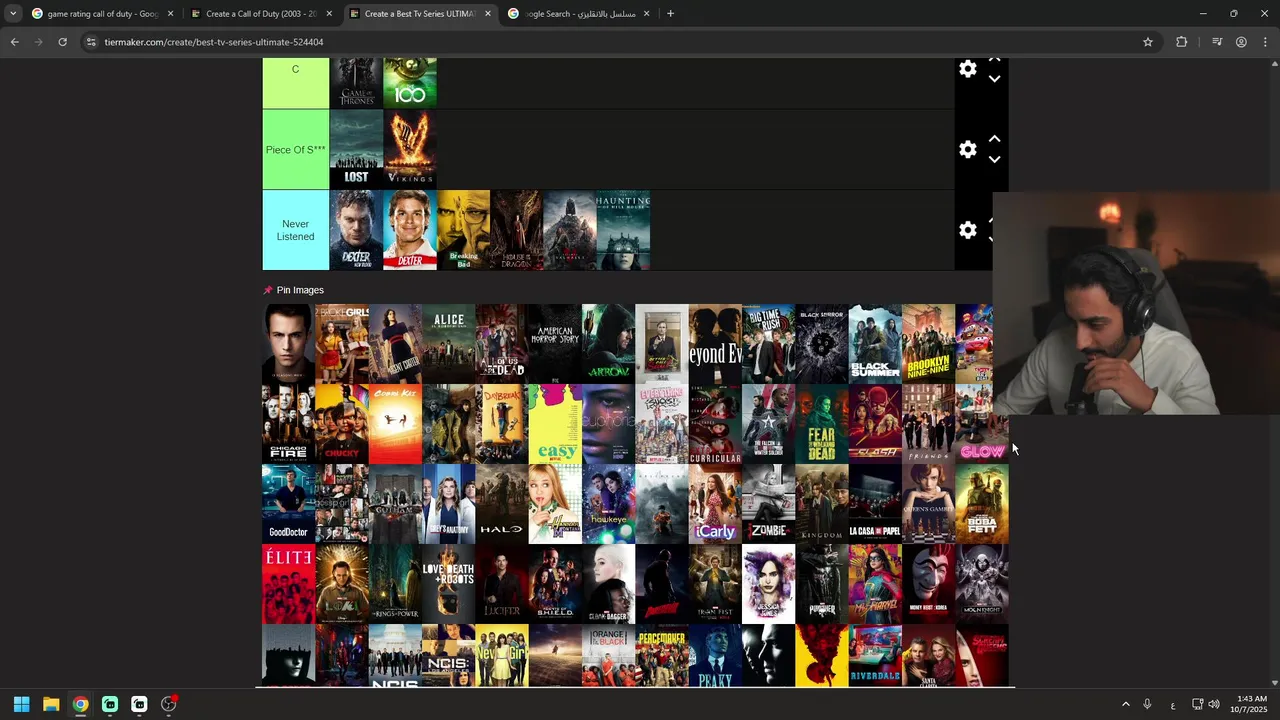The image size is (1280, 720).
Task: Select the GoodDoctor poster
Action: point(288,504)
